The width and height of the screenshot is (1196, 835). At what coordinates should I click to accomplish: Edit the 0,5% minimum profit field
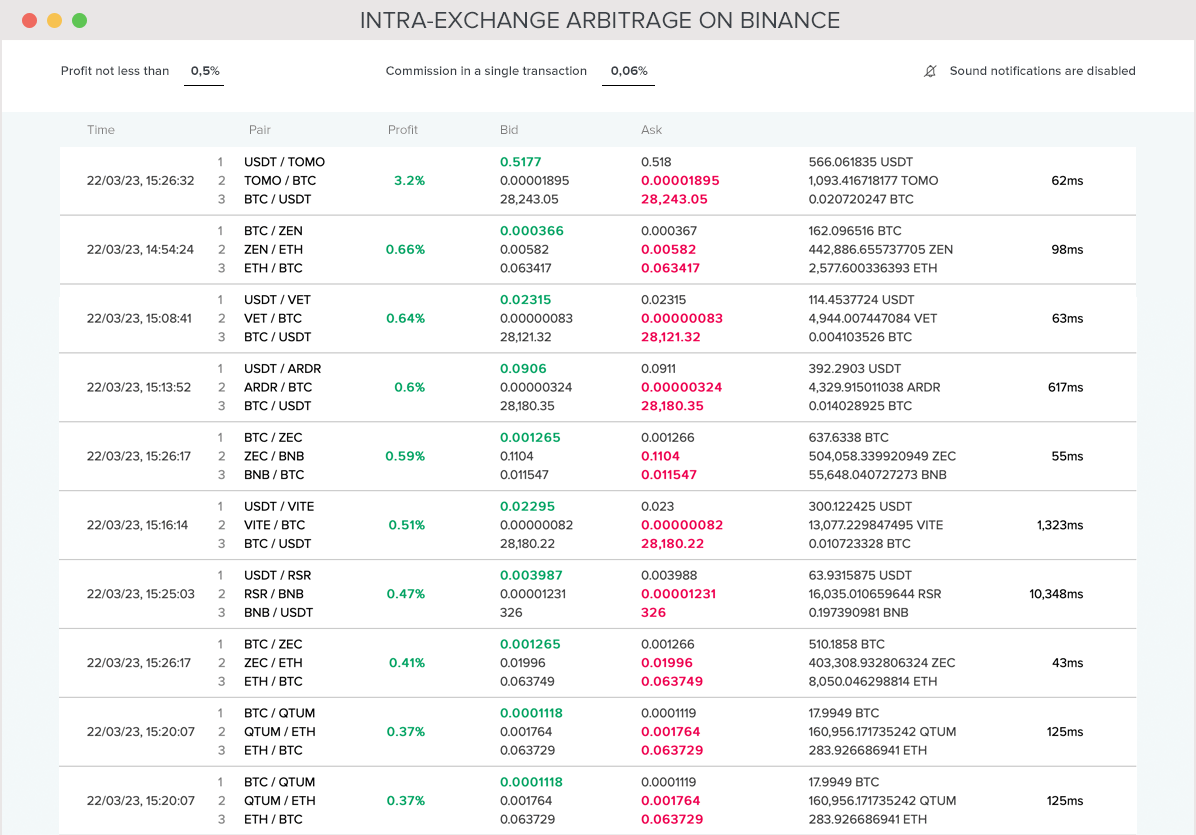pyautogui.click(x=204, y=71)
